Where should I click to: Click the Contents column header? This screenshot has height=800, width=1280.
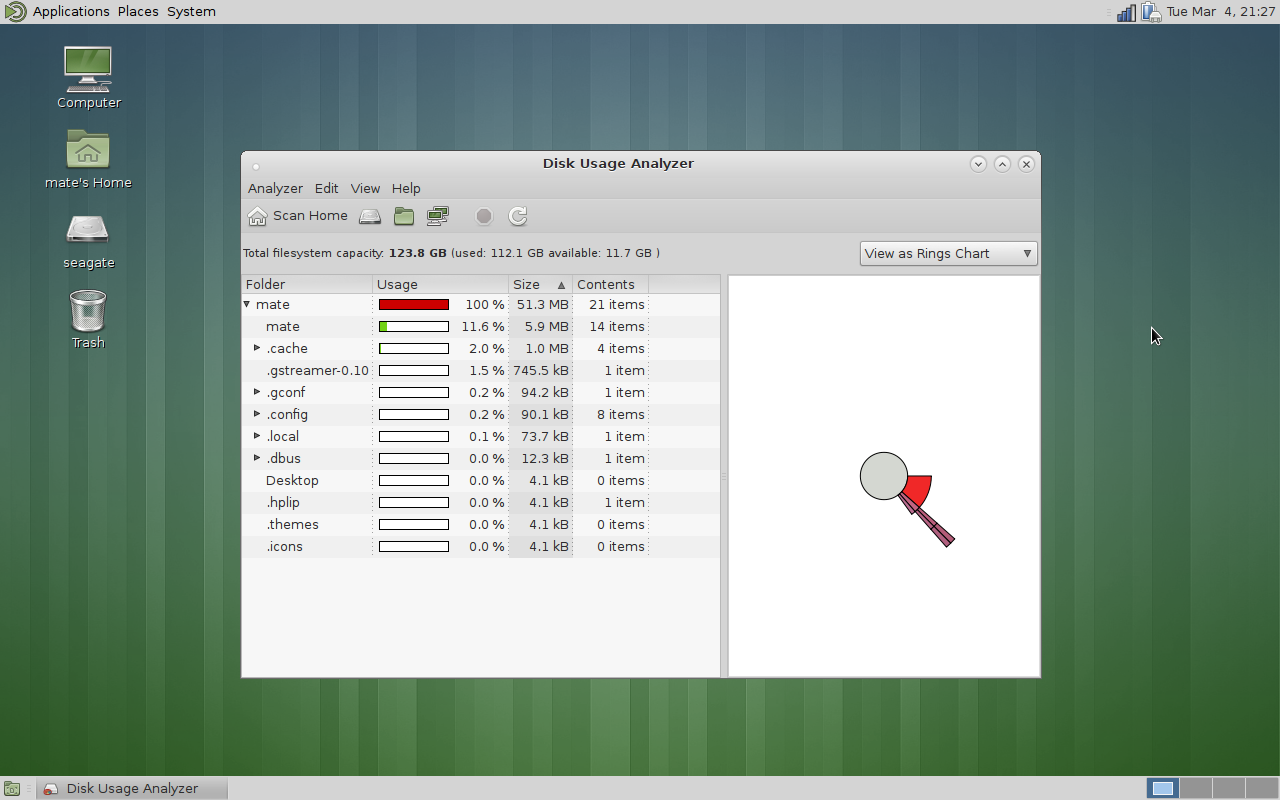(610, 285)
